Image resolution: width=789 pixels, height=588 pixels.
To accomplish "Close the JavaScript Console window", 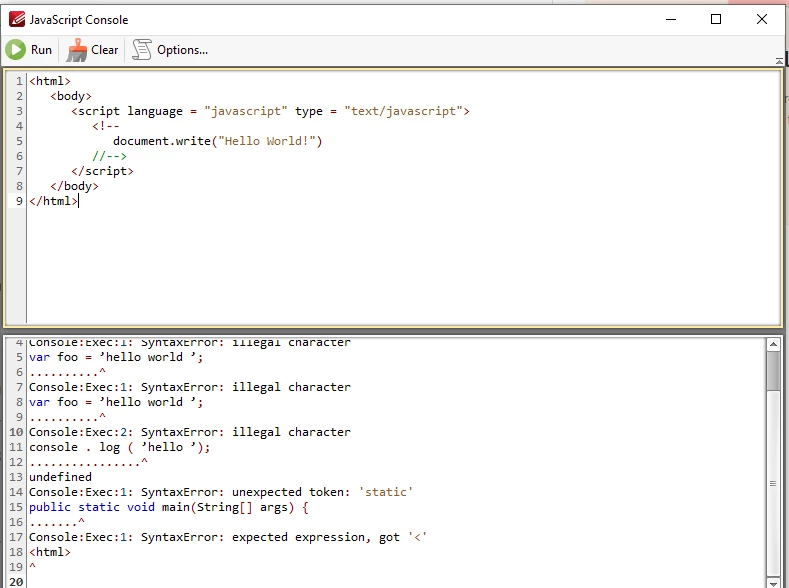I will 762,20.
